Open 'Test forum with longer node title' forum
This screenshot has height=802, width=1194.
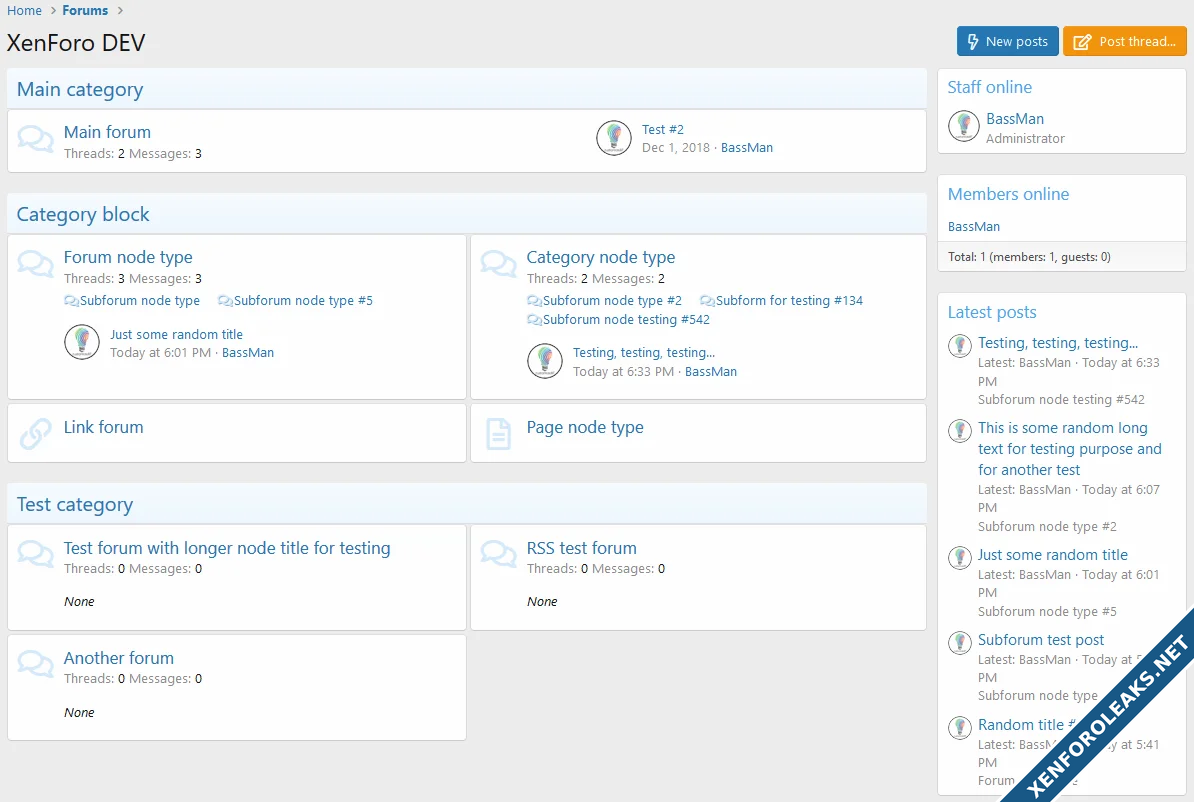point(227,548)
